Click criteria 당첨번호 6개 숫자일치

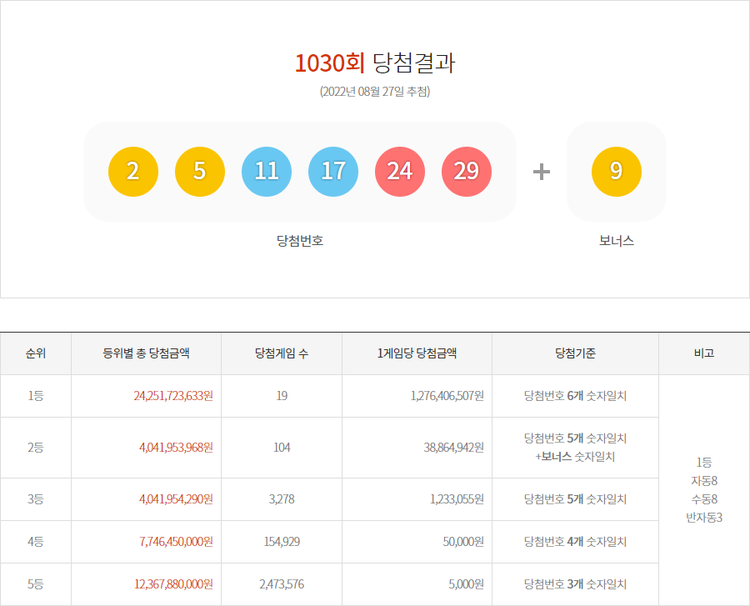(575, 396)
